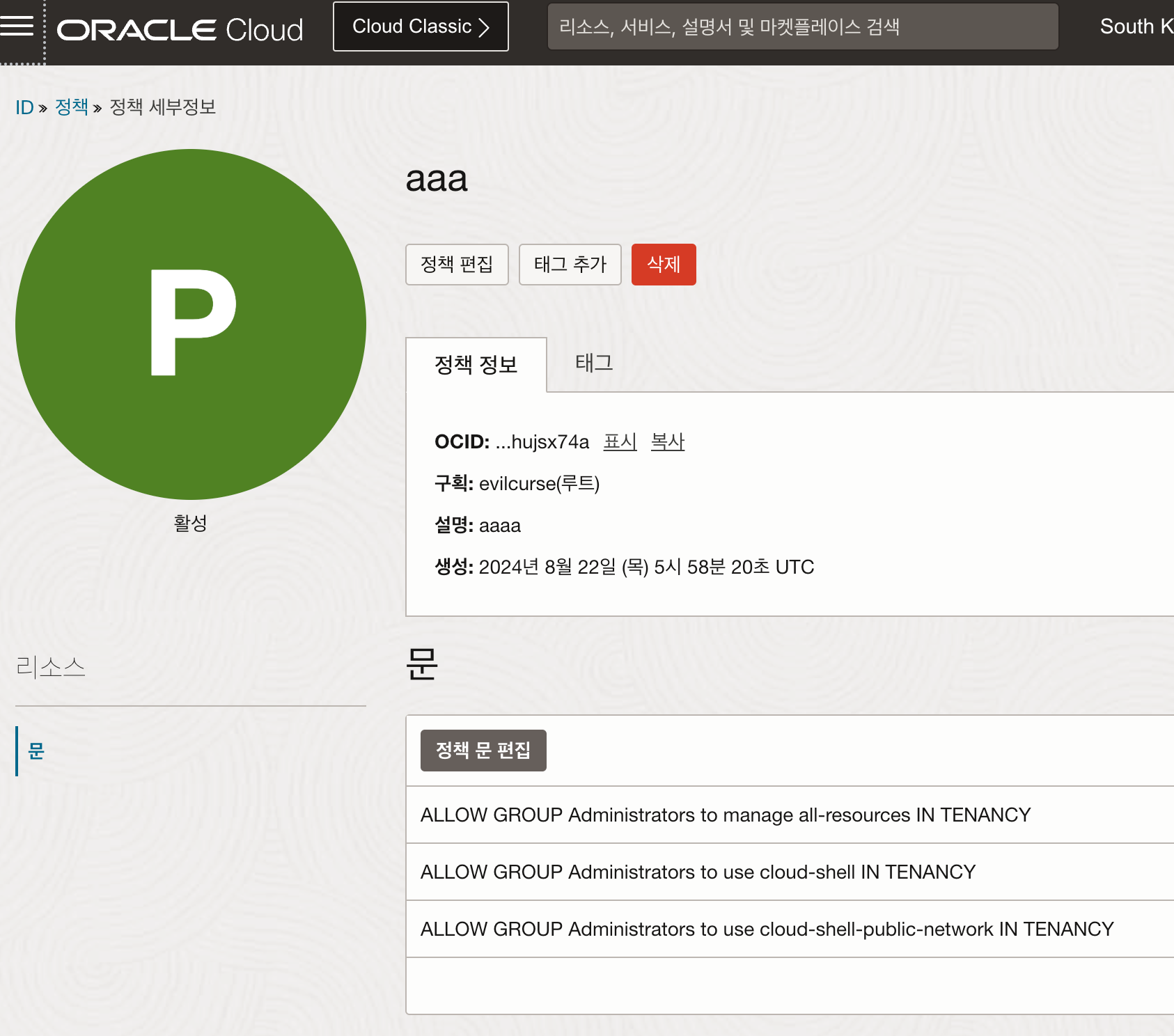Open the South Korea region selector
The width and height of the screenshot is (1174, 1036).
click(x=1135, y=26)
